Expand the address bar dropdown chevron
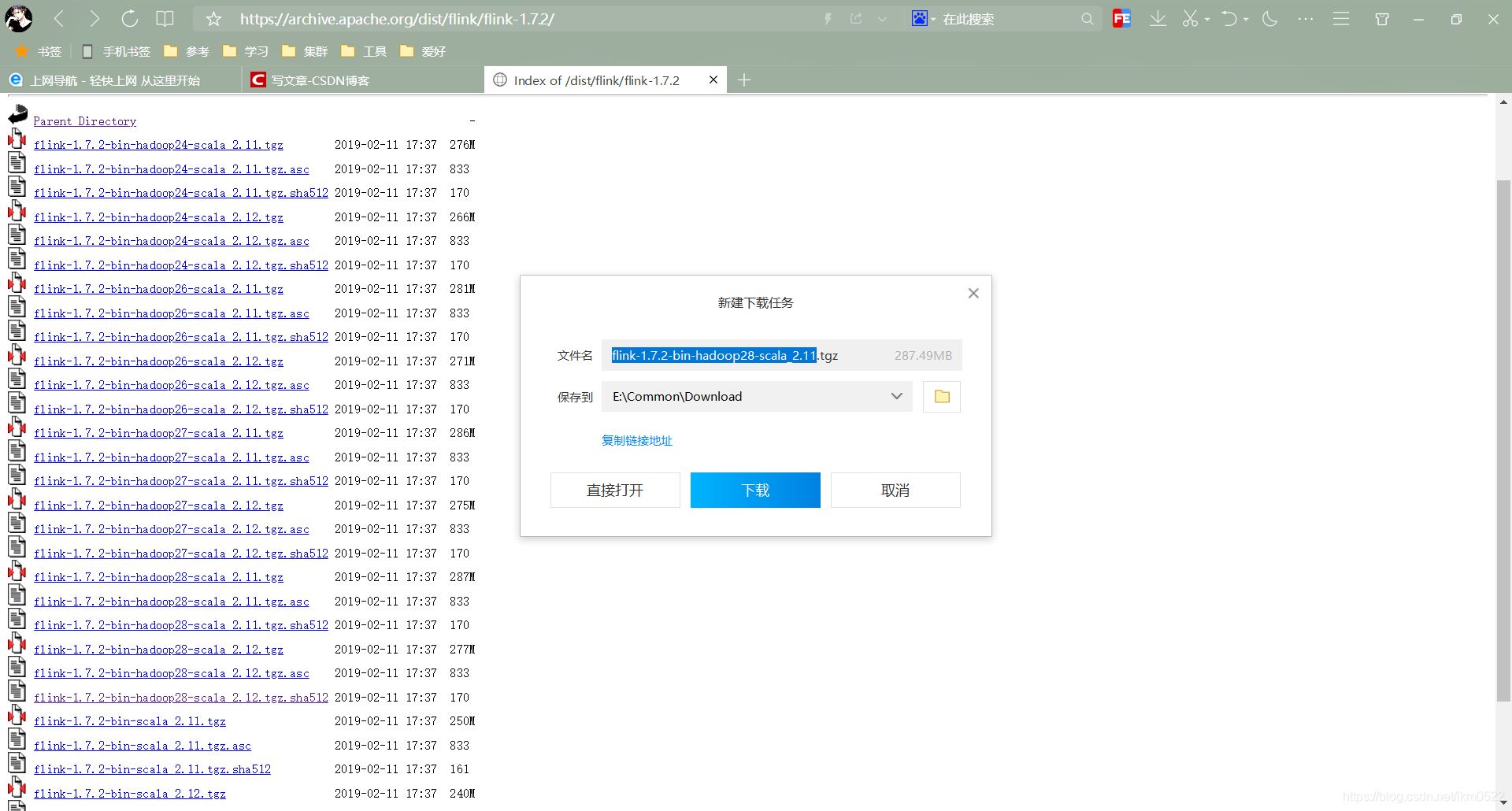Screen dimensions: 1512x811 point(882,19)
